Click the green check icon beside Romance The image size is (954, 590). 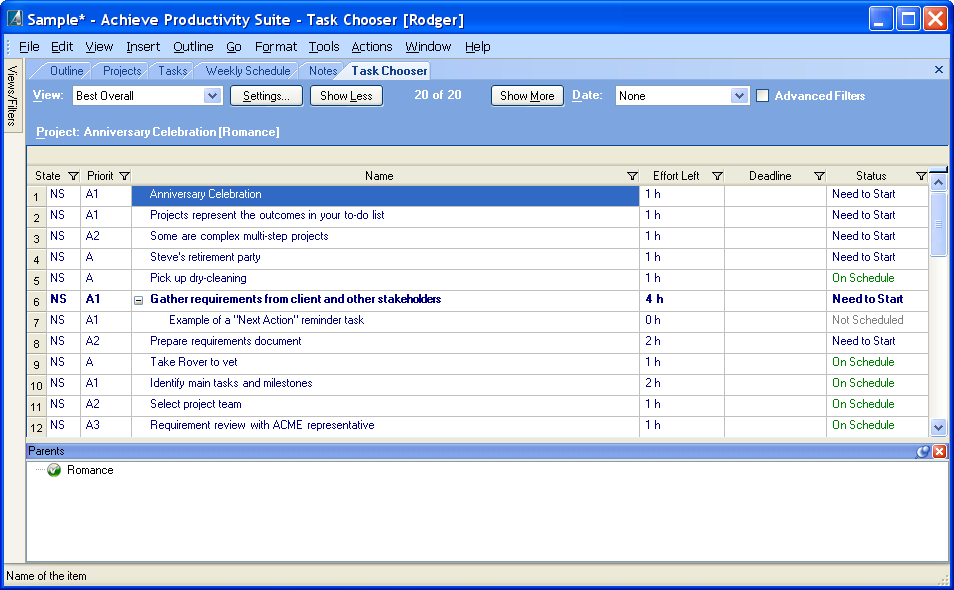click(x=54, y=470)
